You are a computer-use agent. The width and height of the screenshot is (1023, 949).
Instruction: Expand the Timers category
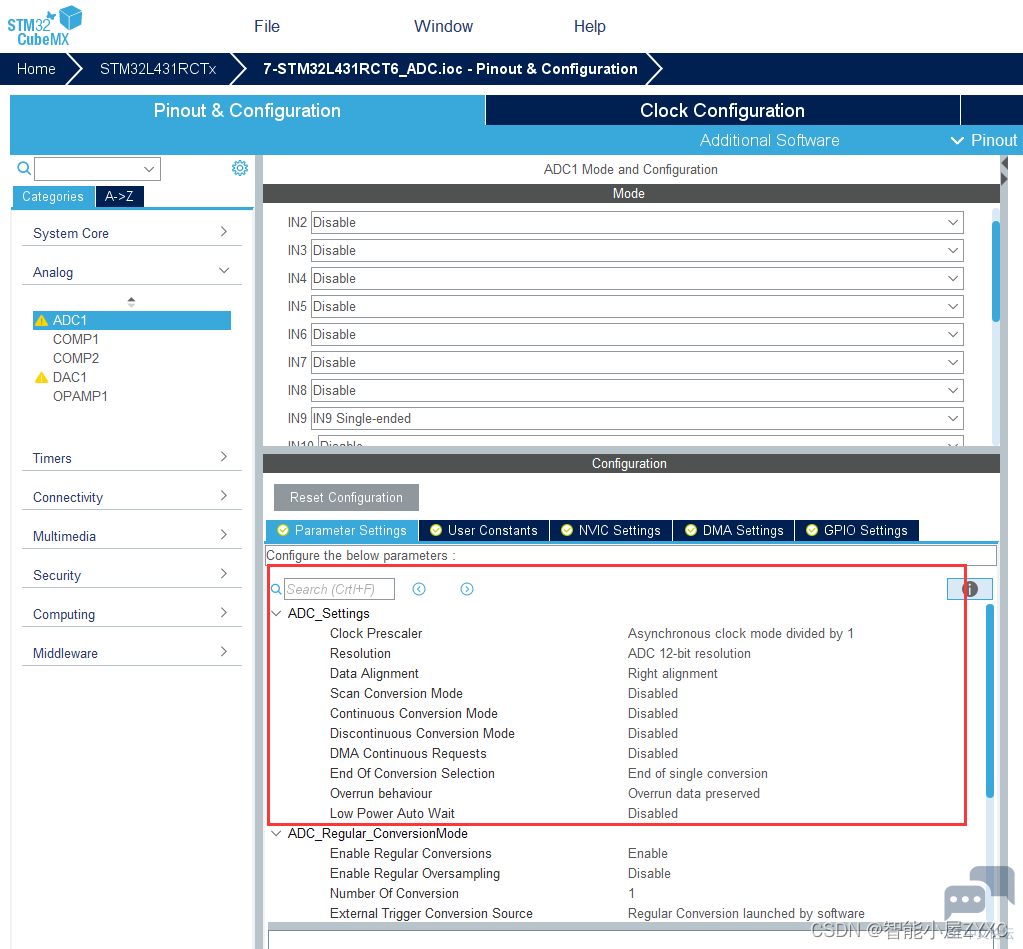pos(131,458)
